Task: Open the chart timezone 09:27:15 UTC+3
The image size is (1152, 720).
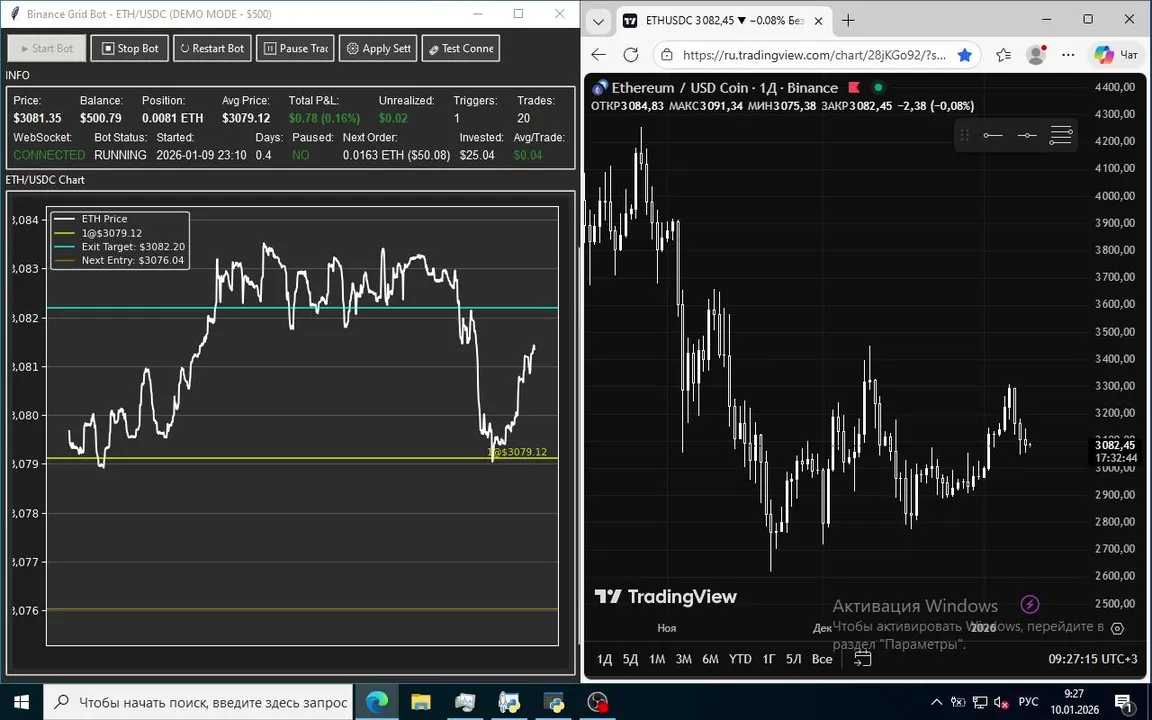Action: tap(1092, 659)
